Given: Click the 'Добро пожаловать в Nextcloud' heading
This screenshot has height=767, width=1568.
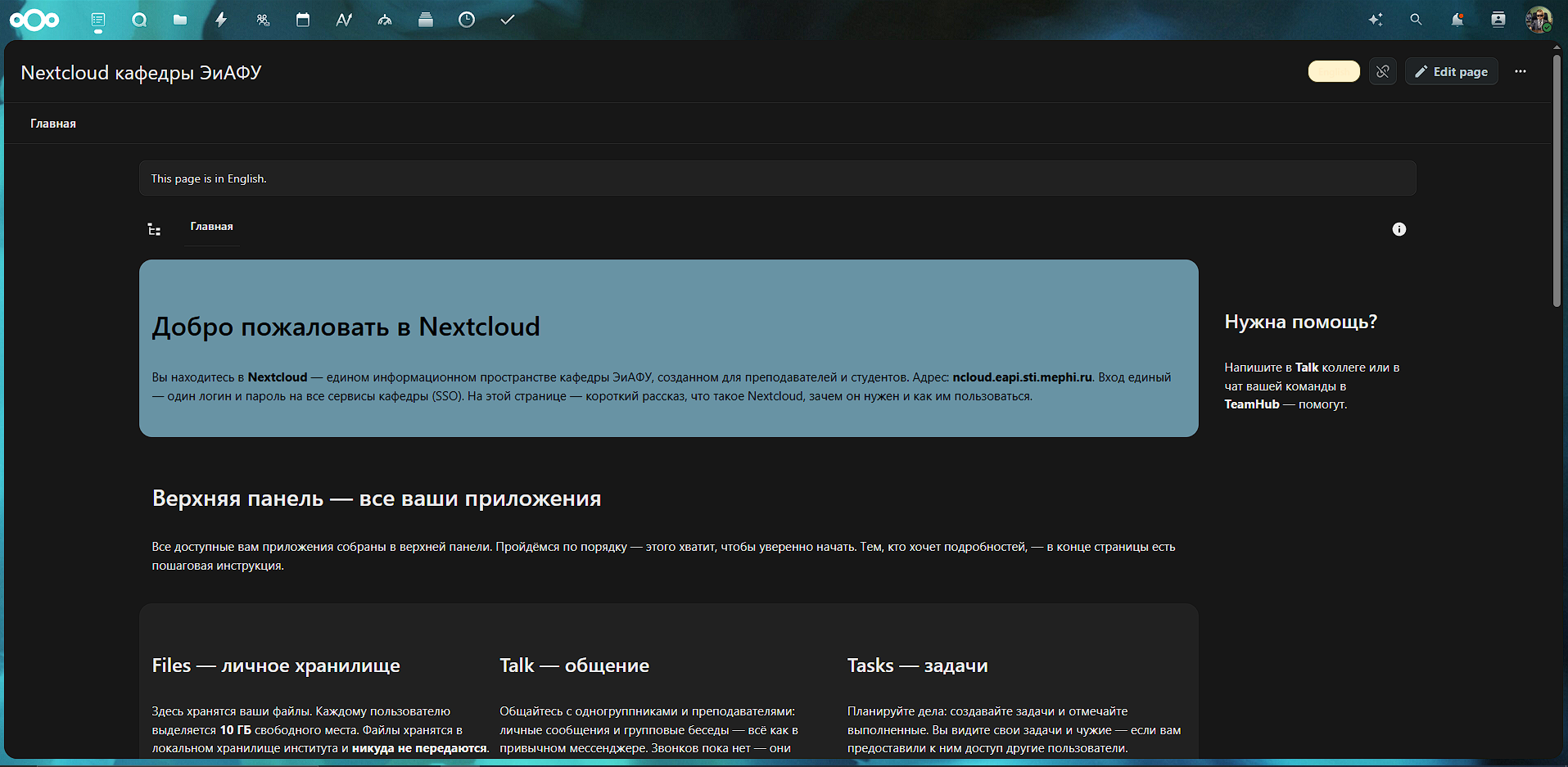Looking at the screenshot, I should pos(346,327).
